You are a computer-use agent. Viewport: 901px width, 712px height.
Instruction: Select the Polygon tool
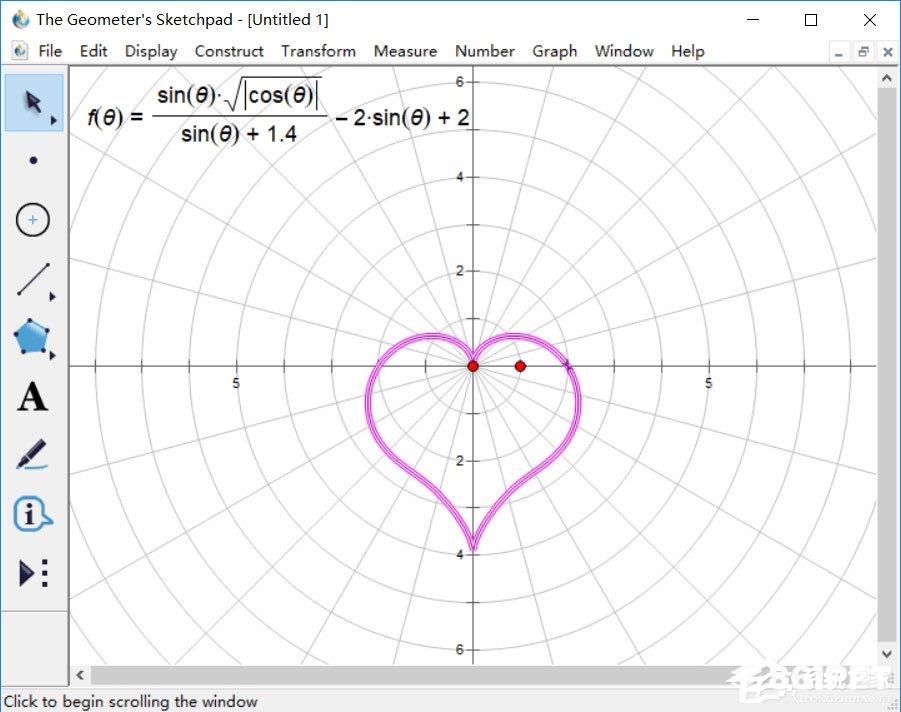[32, 337]
